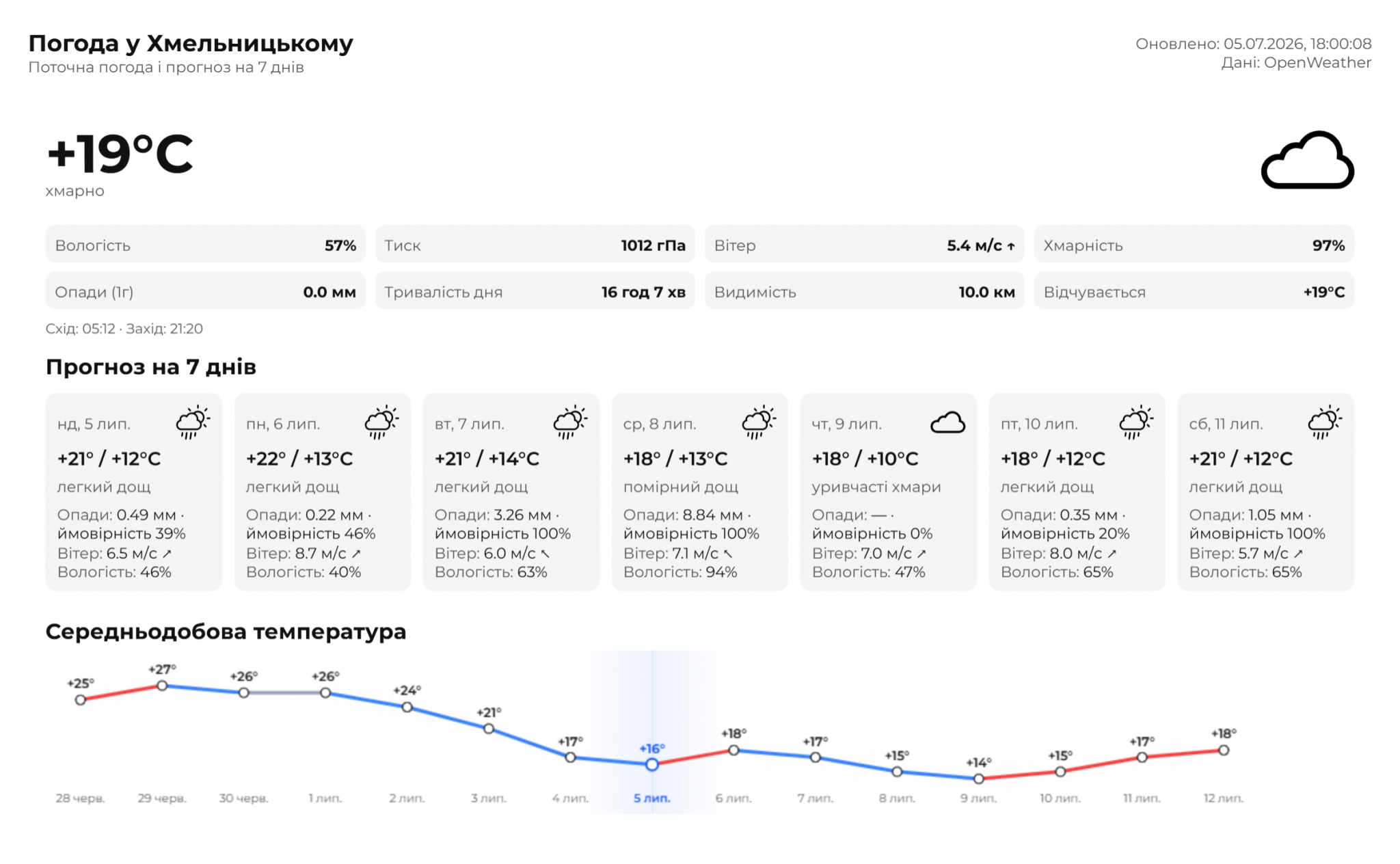Click the weather icon on the ср, 8 лип. card
The image size is (1400, 864).
759,422
